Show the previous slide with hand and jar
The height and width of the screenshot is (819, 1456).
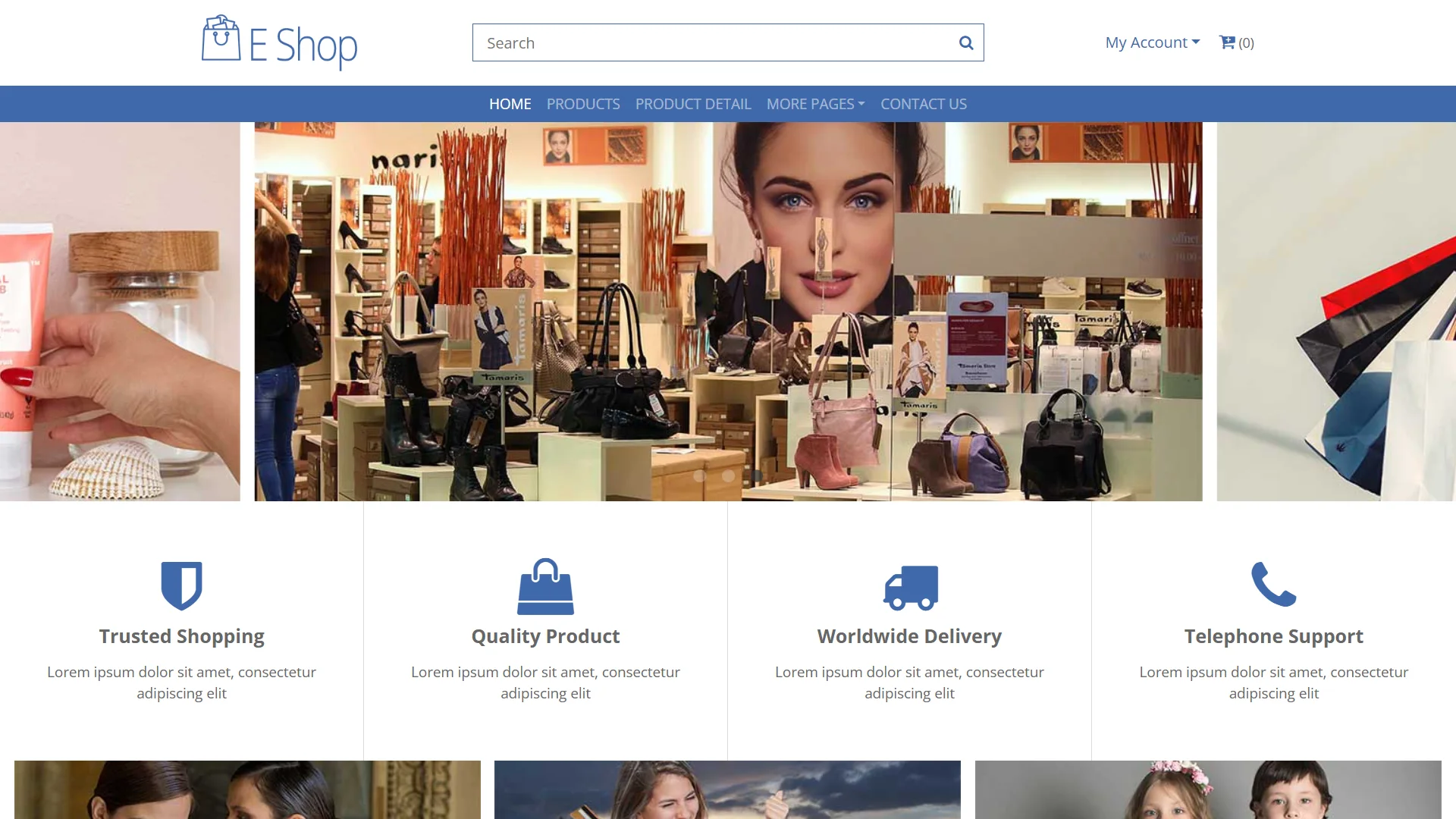120,311
